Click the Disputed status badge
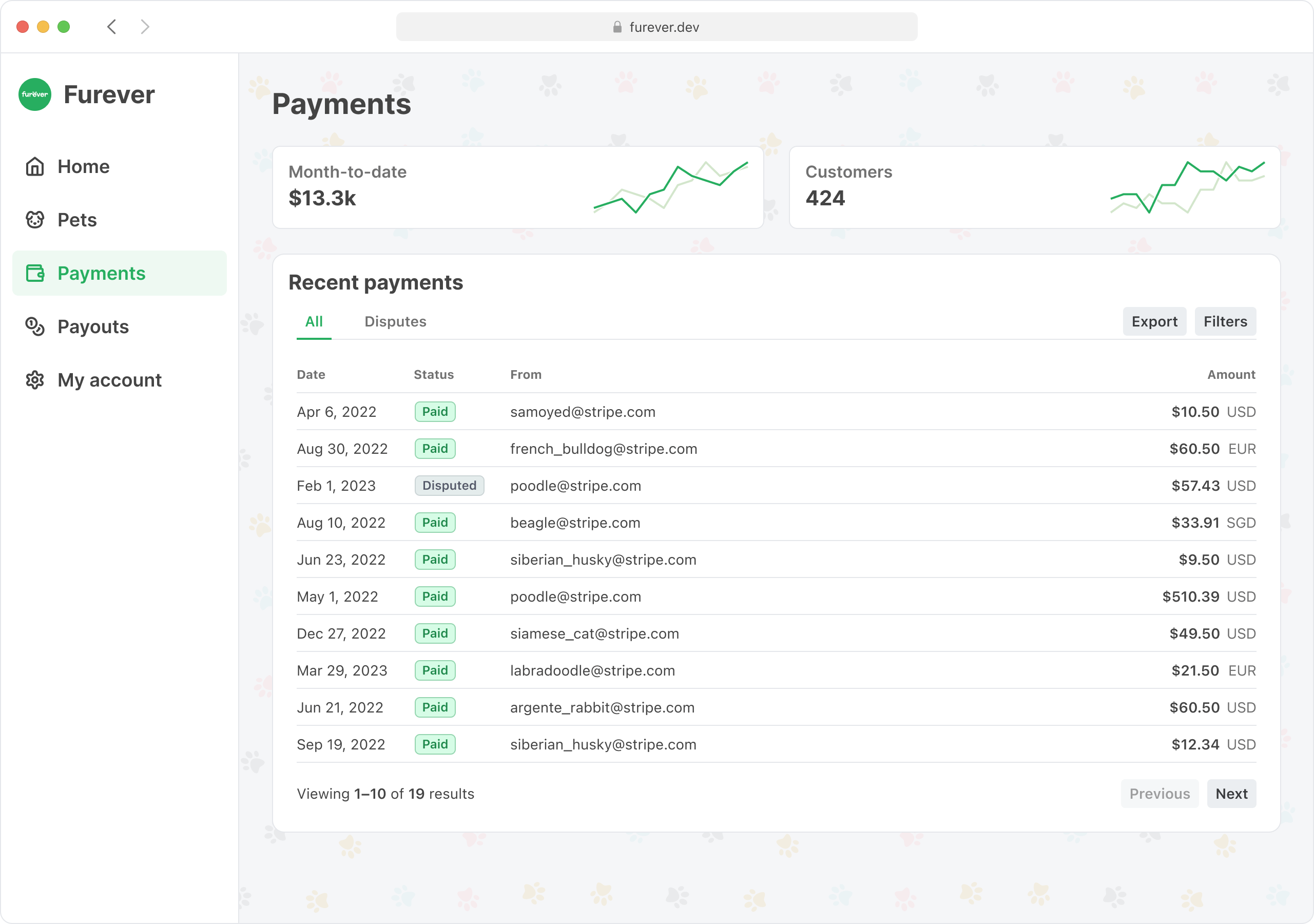Image resolution: width=1314 pixels, height=924 pixels. pyautogui.click(x=449, y=486)
